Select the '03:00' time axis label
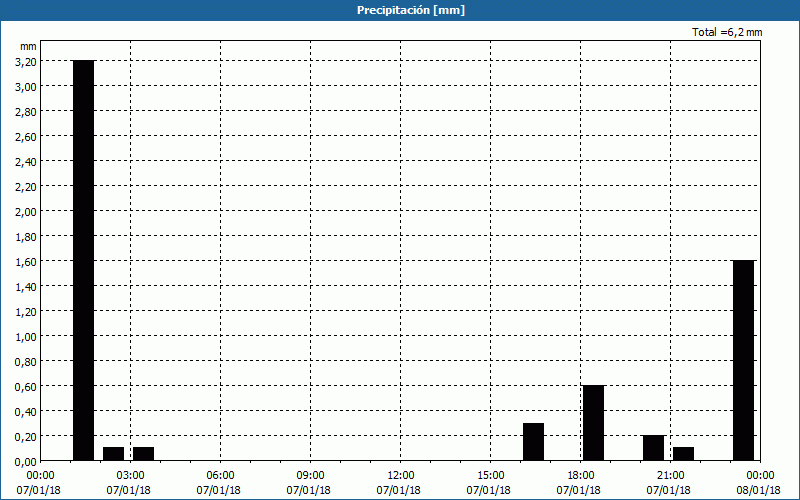Screen dimensions: 800x500 point(130,476)
